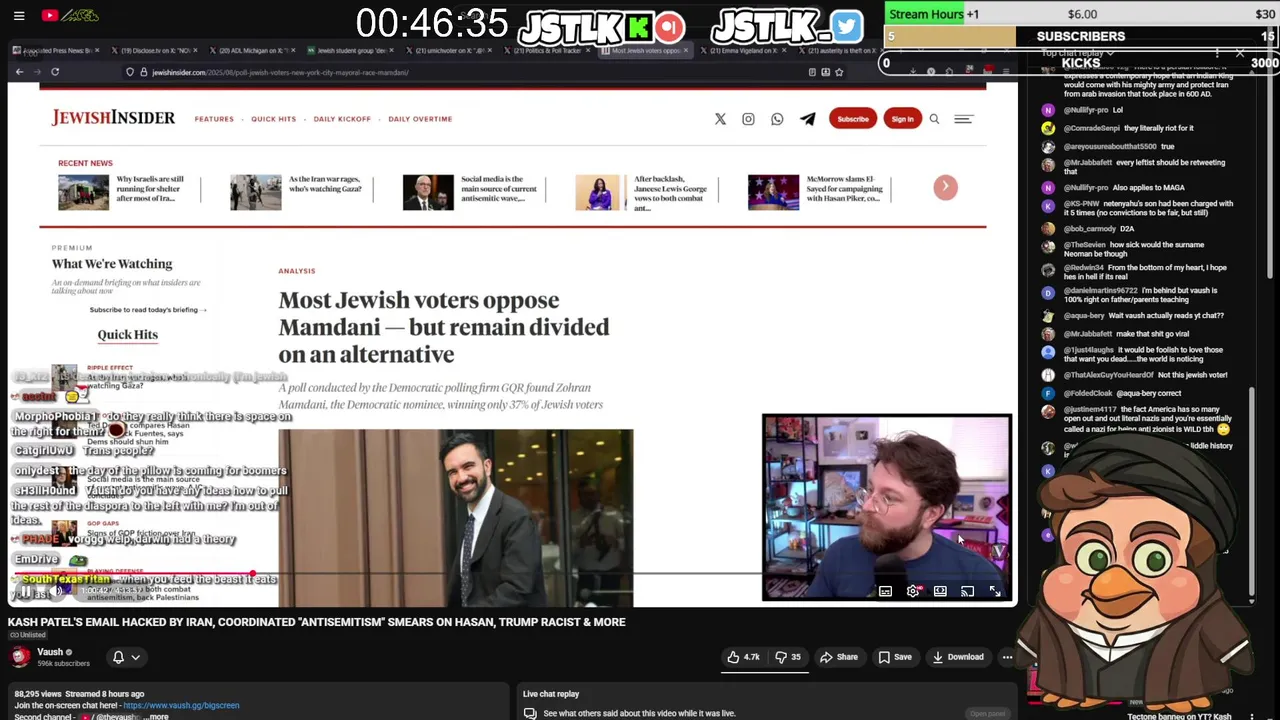Open chat options three-dot menu
The width and height of the screenshot is (1280, 720).
(x=1217, y=52)
